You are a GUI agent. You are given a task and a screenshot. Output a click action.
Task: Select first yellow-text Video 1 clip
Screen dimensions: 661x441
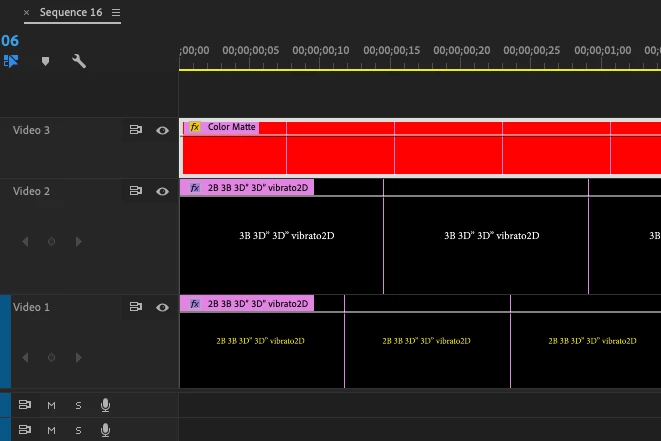click(x=262, y=350)
